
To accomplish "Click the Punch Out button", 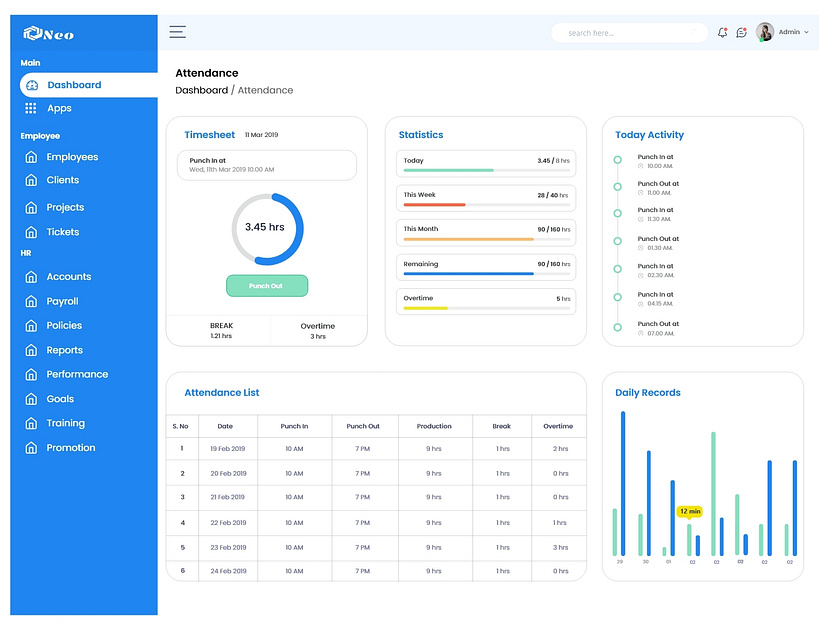I will point(267,286).
